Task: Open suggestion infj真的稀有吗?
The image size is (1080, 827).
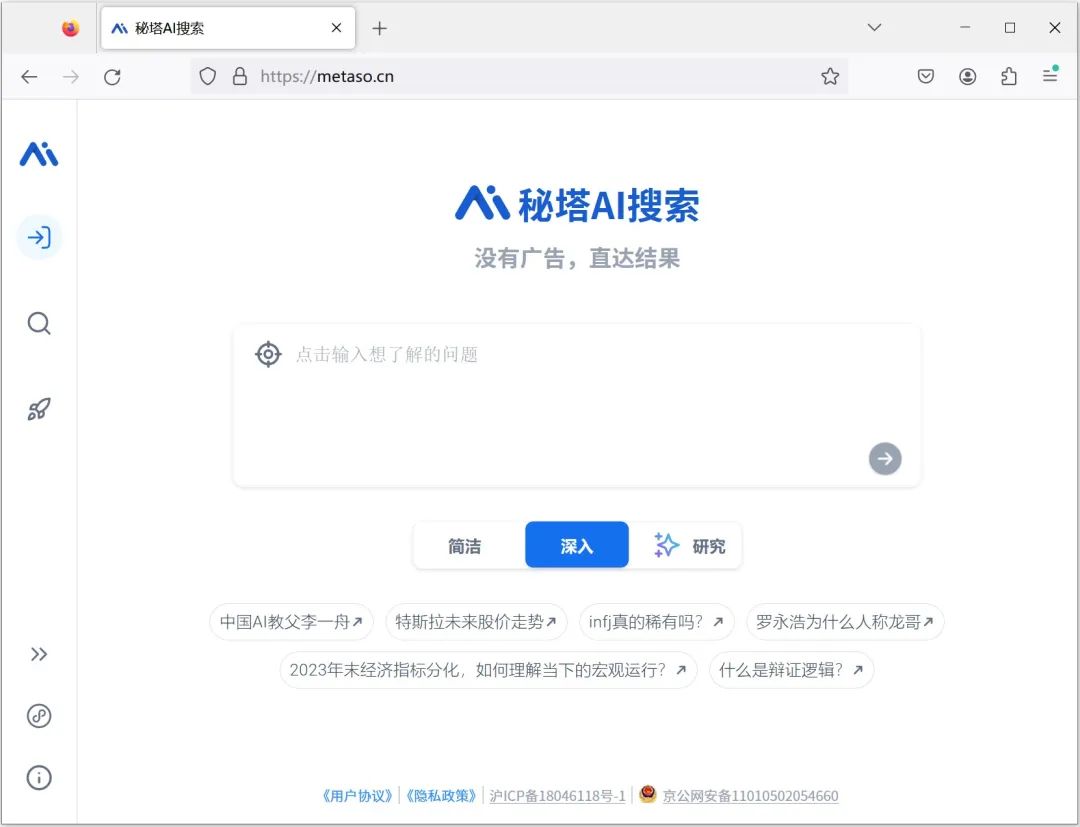Action: coord(656,622)
